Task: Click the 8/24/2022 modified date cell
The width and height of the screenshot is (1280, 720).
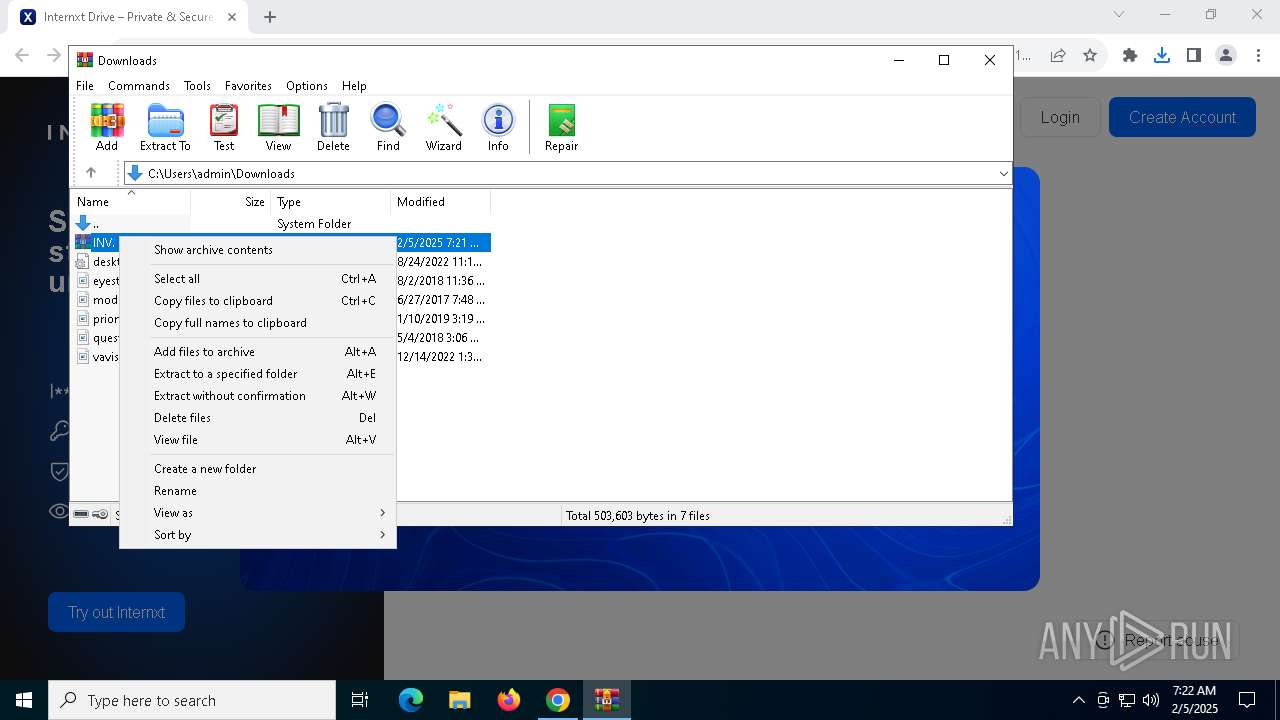Action: tap(439, 262)
